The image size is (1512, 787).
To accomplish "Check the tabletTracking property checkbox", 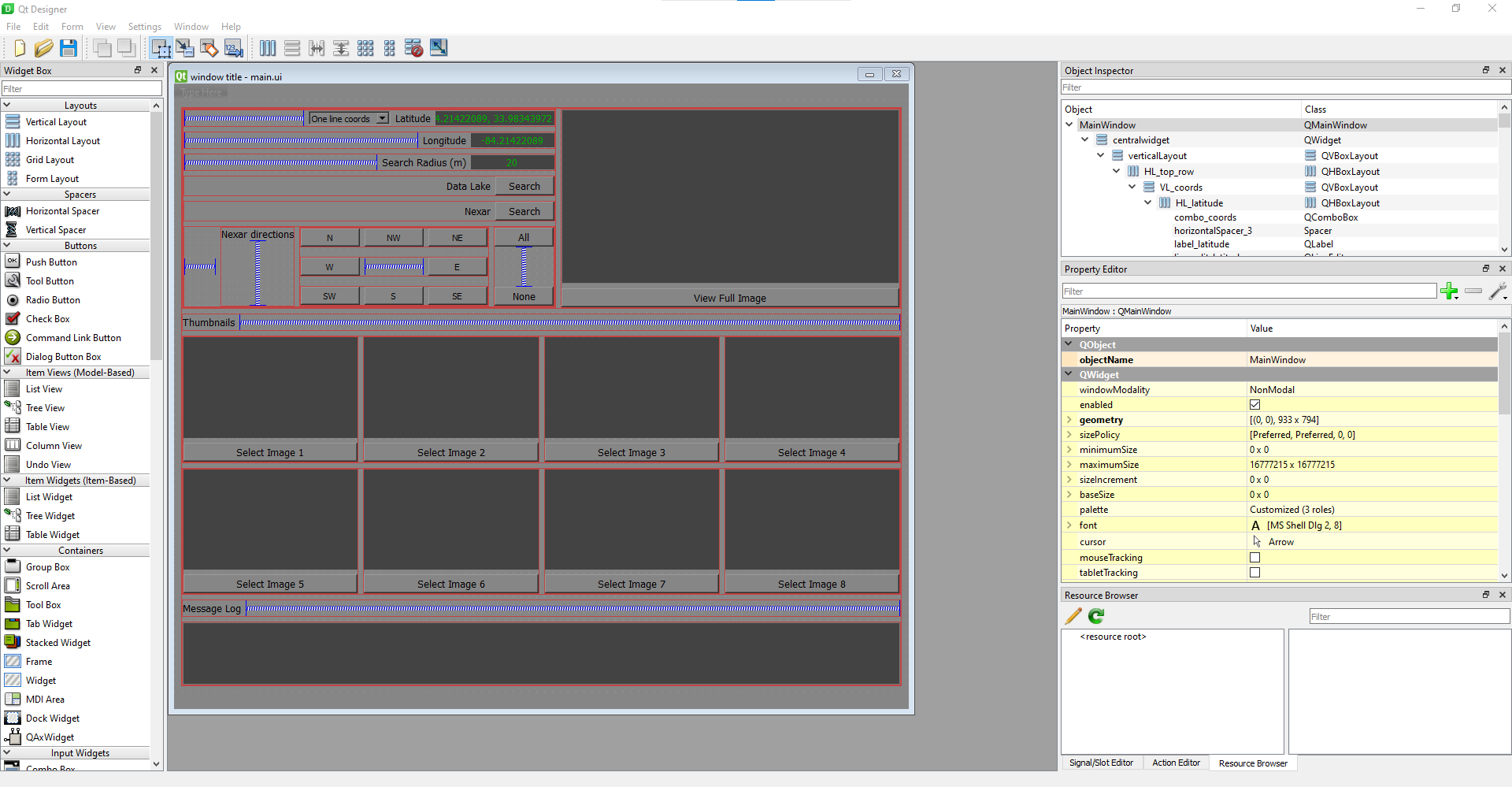I will 1254,573.
